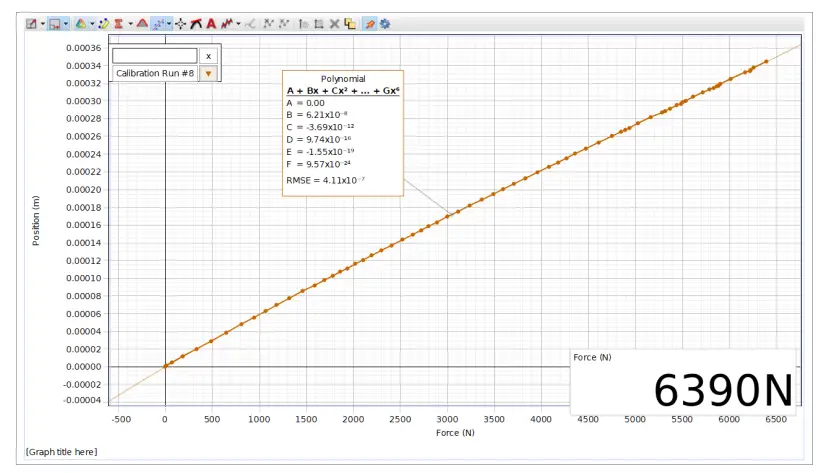This screenshot has height=473, width=818.
Task: Expand the highlight tool dropdown arrow
Action: pos(92,24)
